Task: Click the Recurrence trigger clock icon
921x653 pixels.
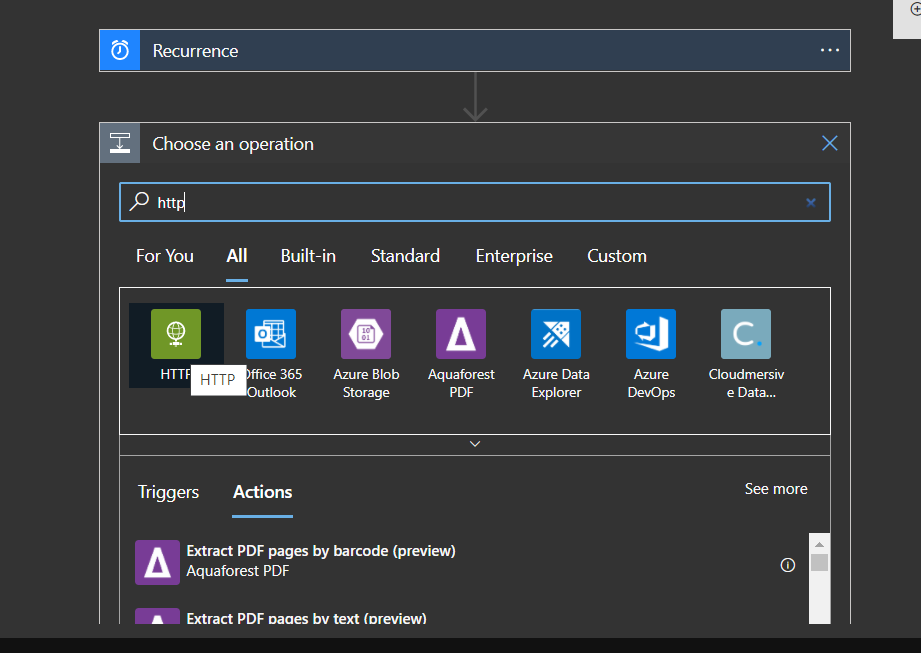Action: 120,51
